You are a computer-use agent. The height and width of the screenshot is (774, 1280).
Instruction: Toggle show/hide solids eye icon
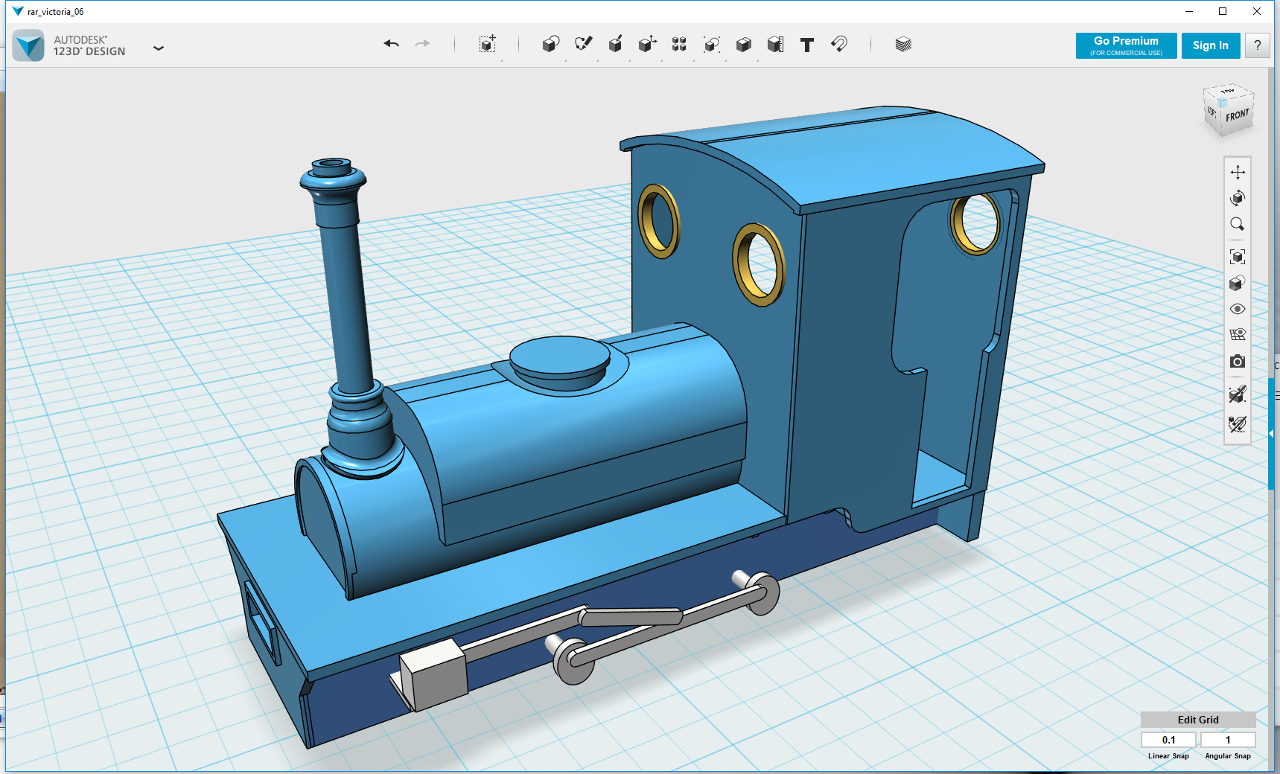[x=1237, y=309]
